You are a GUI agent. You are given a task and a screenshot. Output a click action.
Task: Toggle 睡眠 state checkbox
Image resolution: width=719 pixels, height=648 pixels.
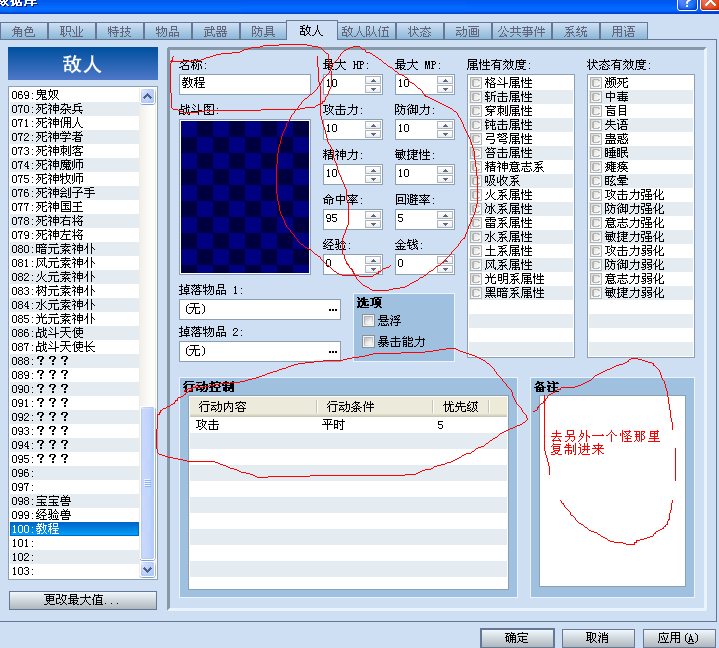click(x=596, y=153)
